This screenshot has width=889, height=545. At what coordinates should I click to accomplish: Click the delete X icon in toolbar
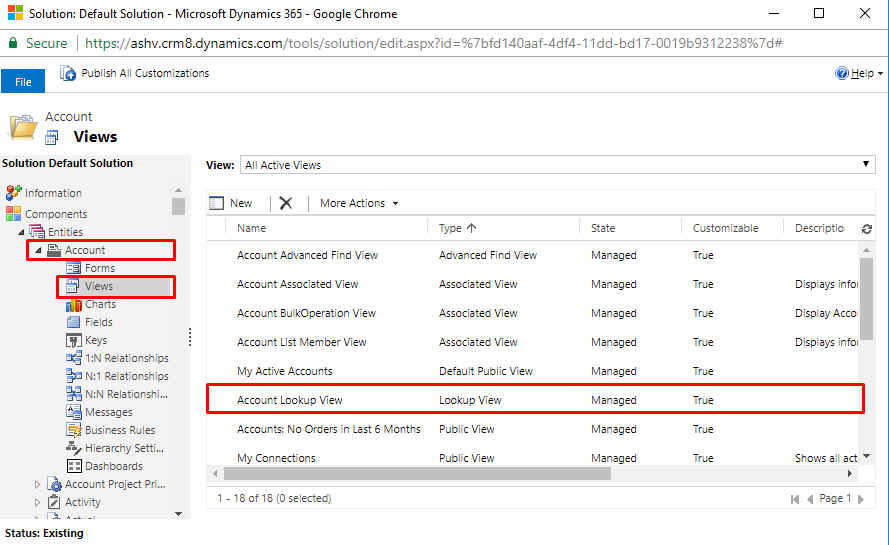coord(286,203)
